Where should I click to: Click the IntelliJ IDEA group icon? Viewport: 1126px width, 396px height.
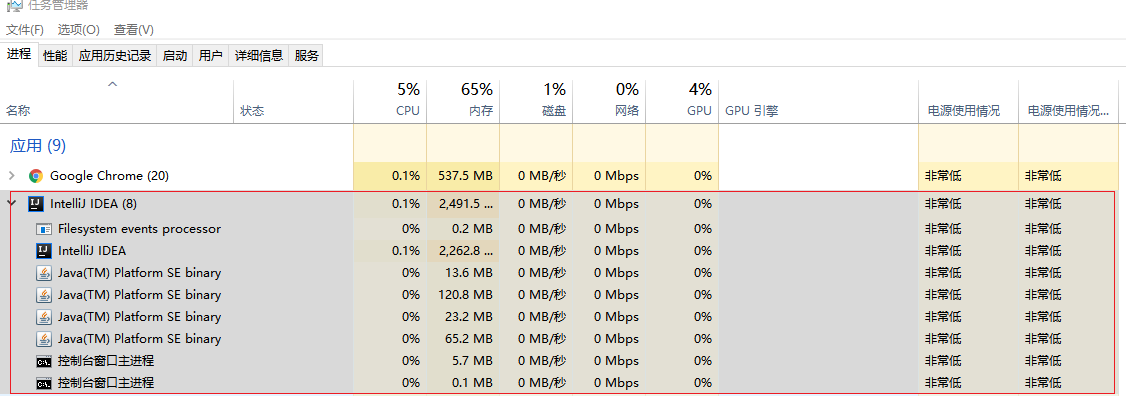click(36, 204)
